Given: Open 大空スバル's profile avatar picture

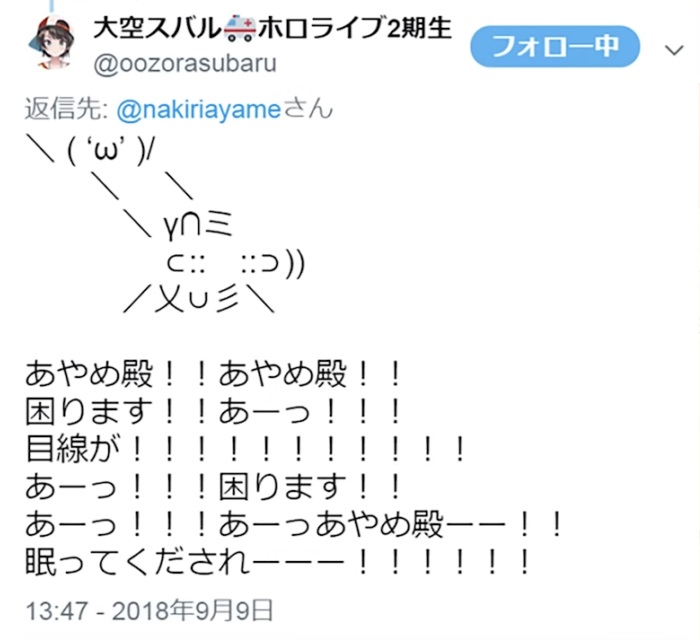Looking at the screenshot, I should 51,42.
